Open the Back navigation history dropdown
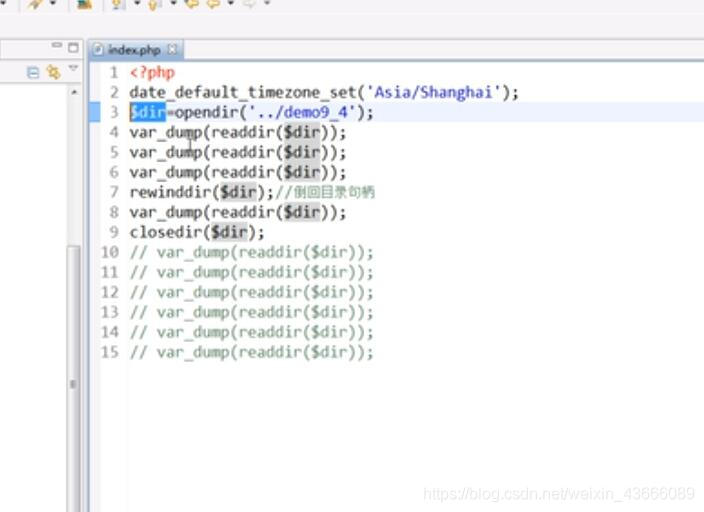704x512 pixels. (231, 3)
